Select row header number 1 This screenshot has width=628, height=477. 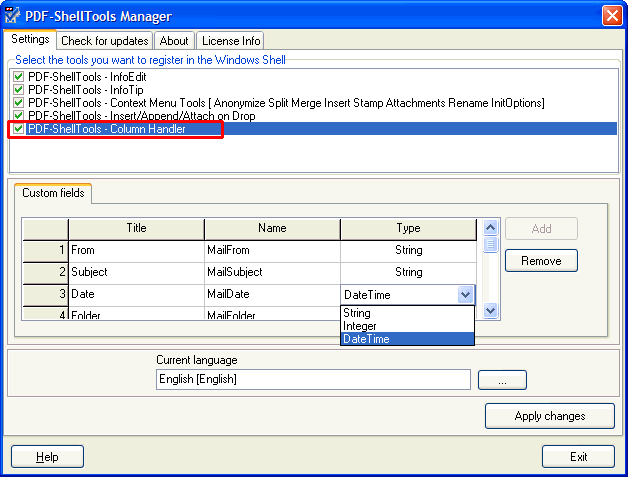(x=45, y=250)
